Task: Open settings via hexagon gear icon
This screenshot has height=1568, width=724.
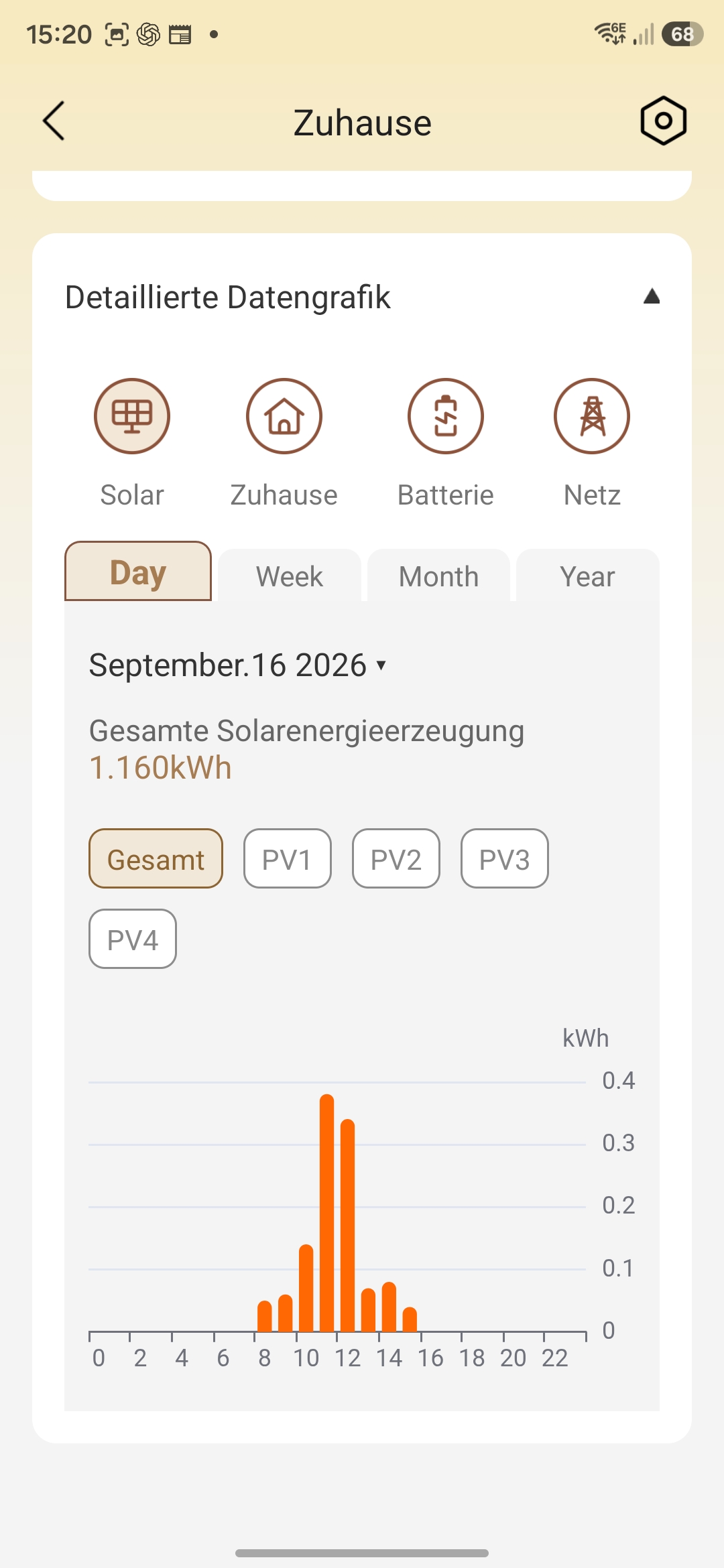Action: (x=663, y=121)
